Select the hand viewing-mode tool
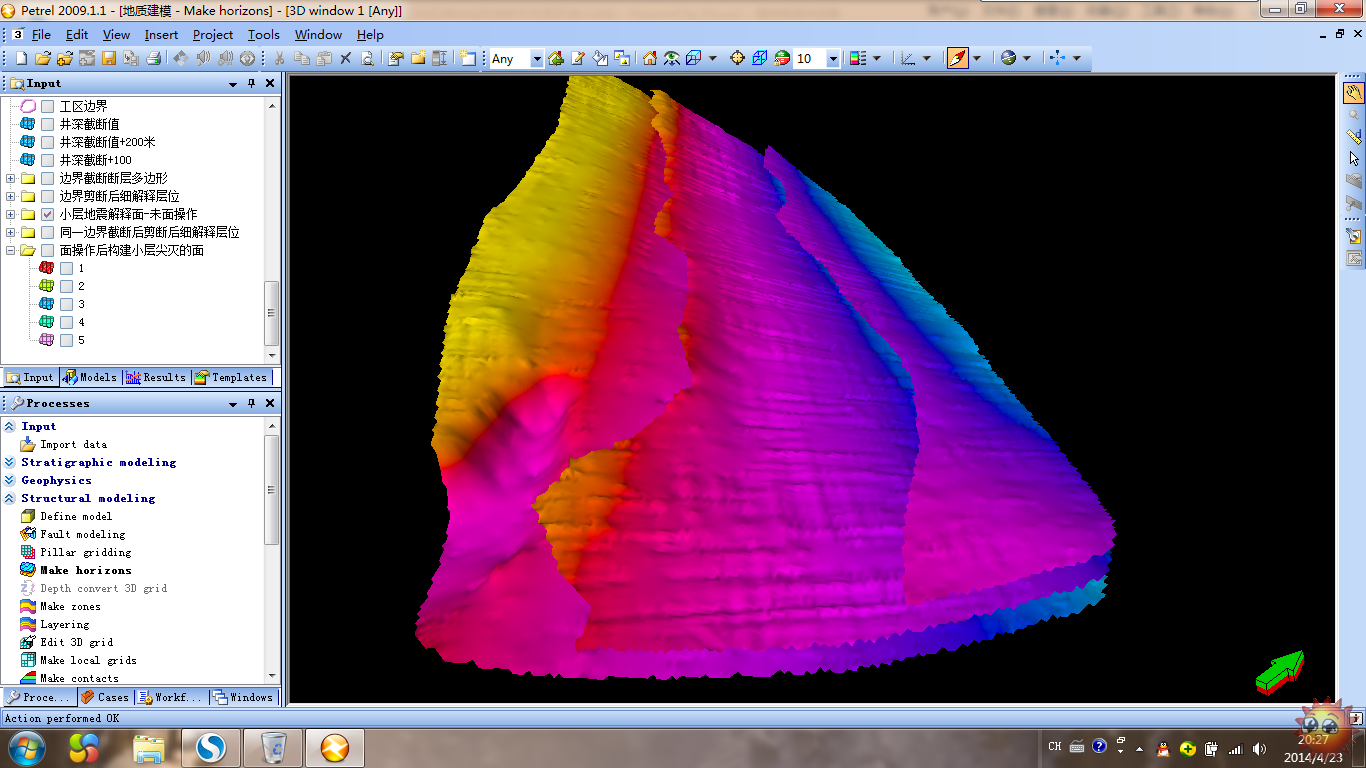The image size is (1366, 768). (1354, 93)
